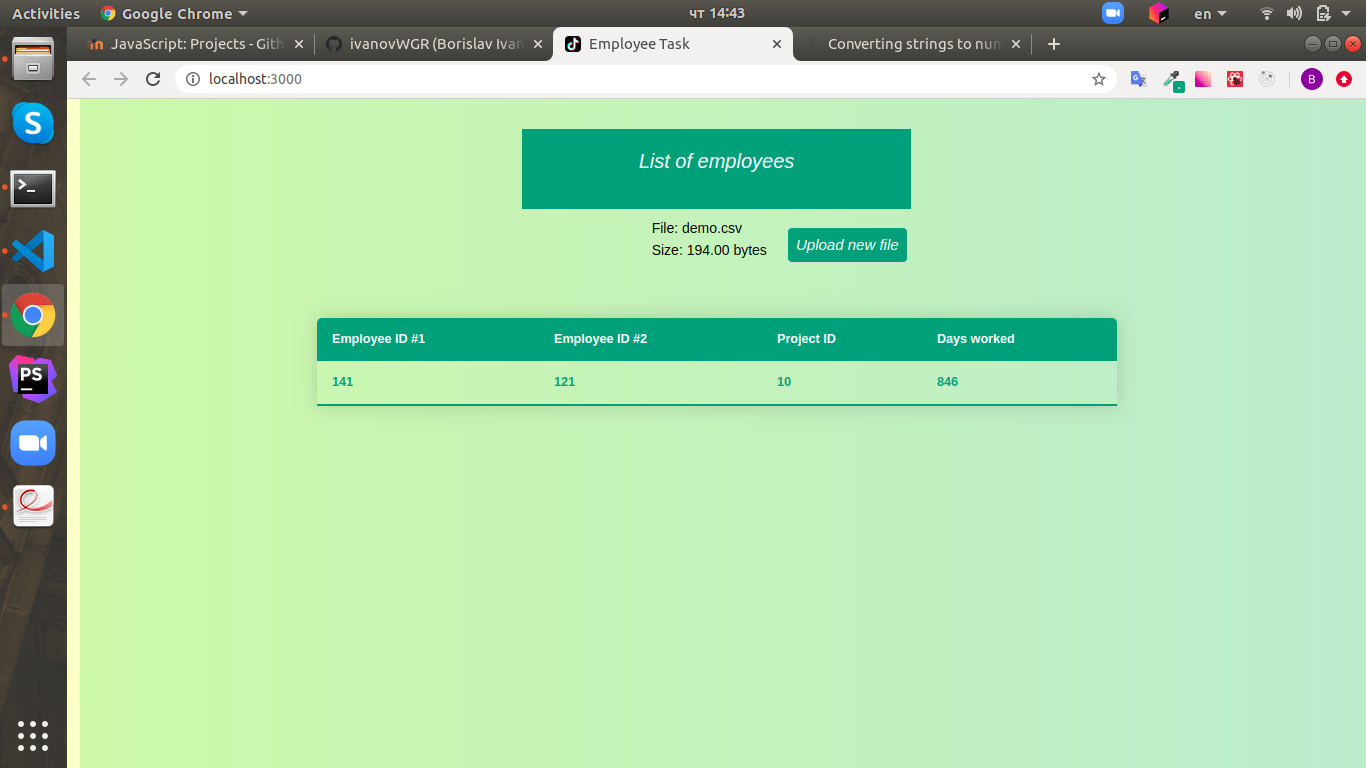The image size is (1366, 768).
Task: Expand the Google Chrome title menu
Action: (x=173, y=13)
